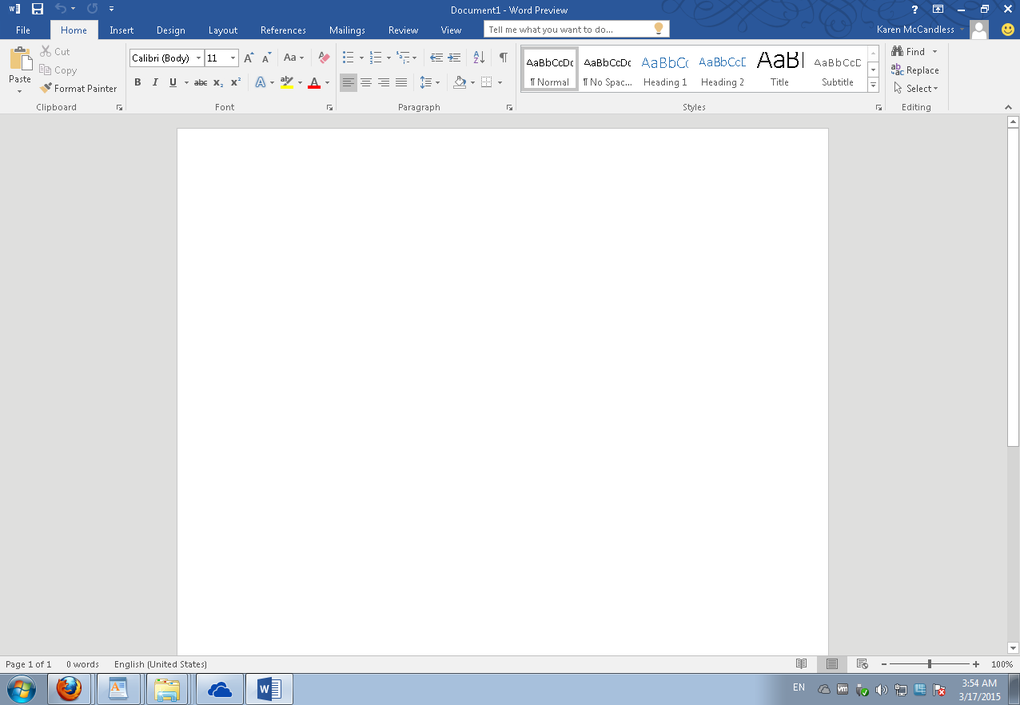Switch to the References tab
The image size is (1020, 705).
tap(283, 30)
